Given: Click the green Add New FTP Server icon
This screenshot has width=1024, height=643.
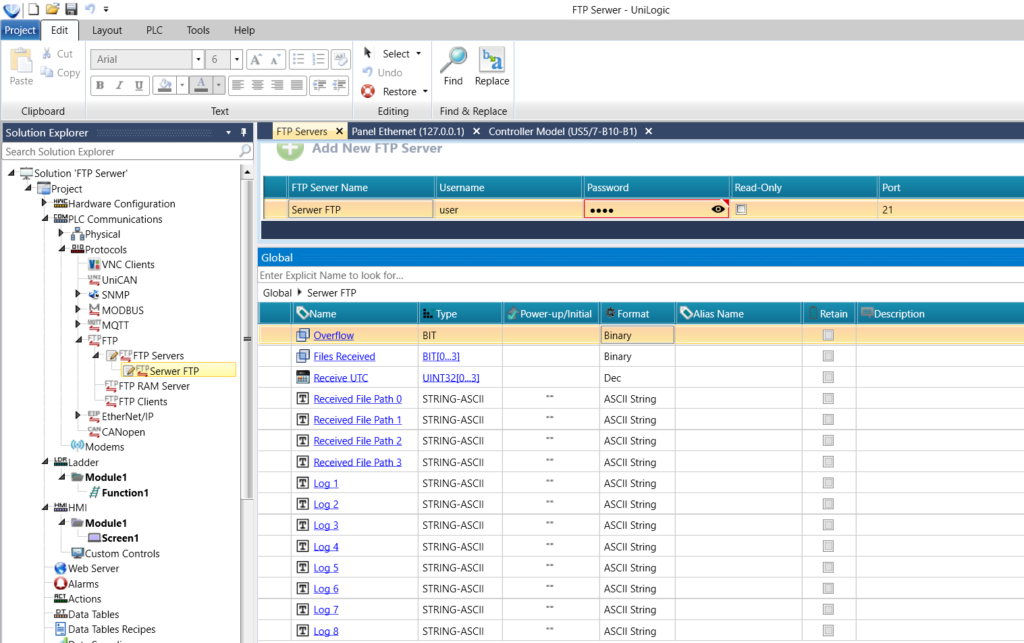Looking at the screenshot, I should 290,151.
